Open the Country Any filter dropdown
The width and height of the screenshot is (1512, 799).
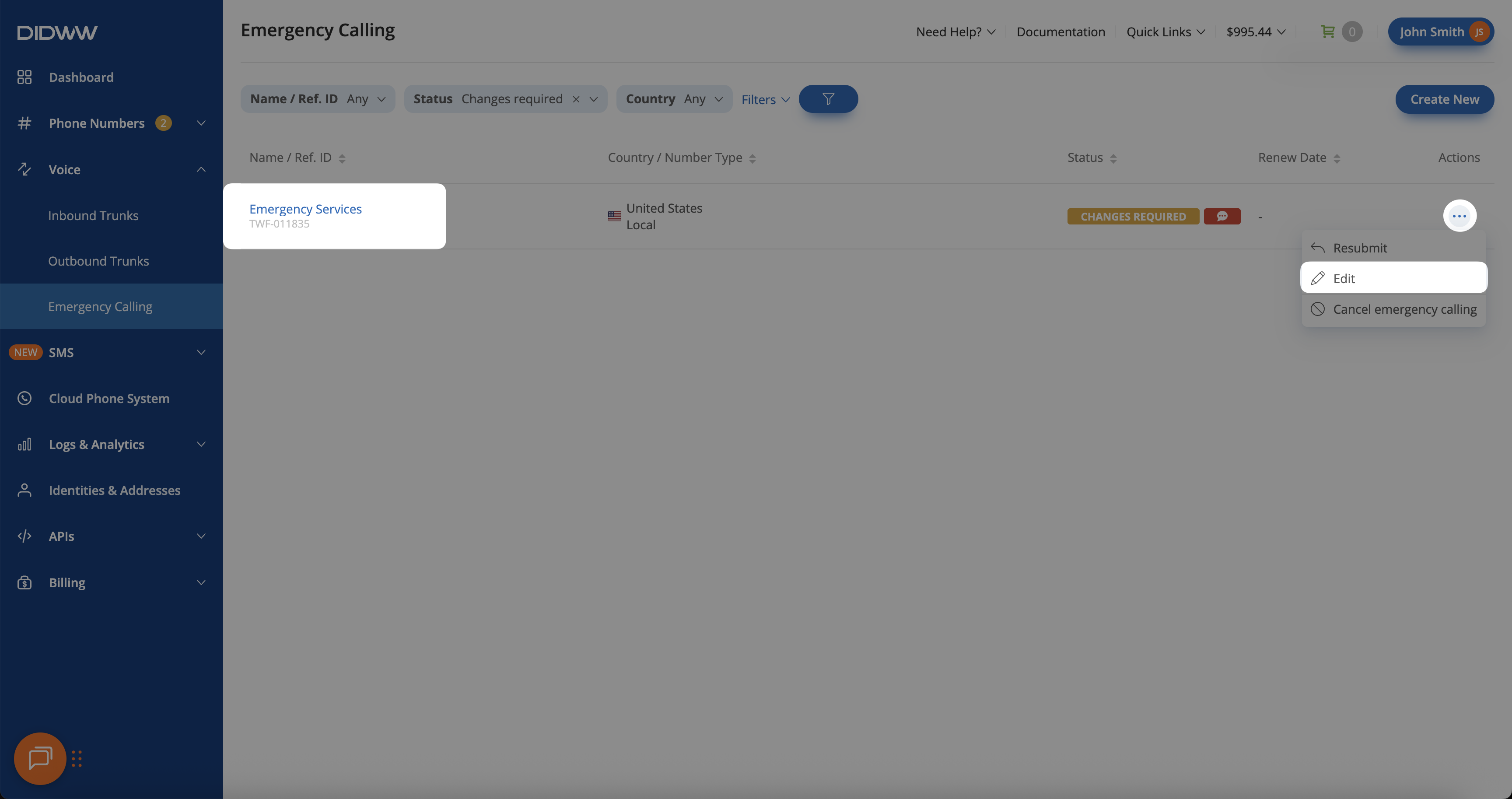point(674,98)
